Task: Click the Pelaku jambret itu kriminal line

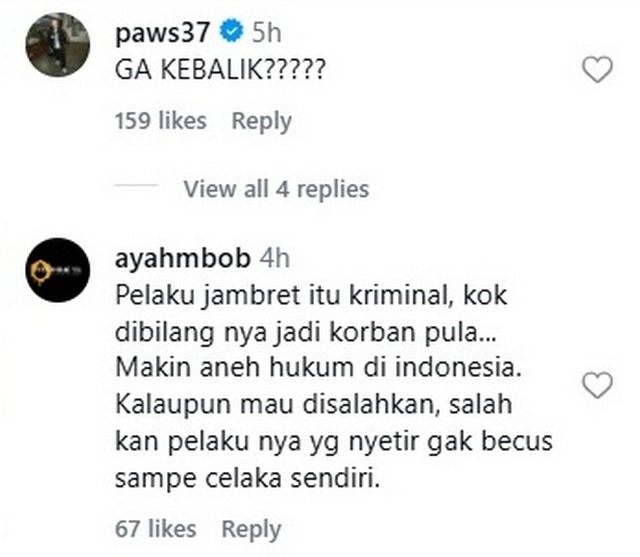Action: tap(311, 295)
